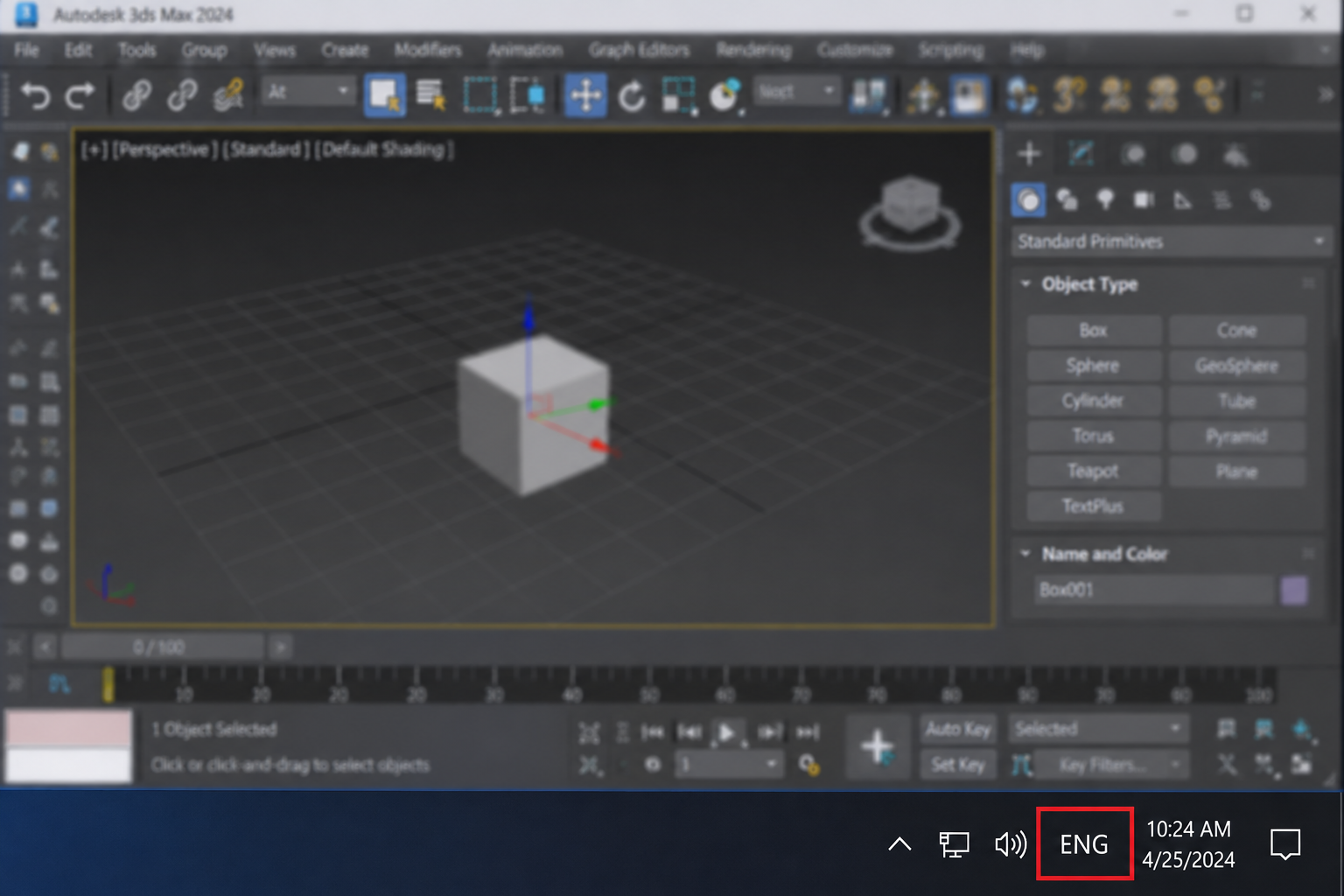The image size is (1344, 896).
Task: Click the Teapot primitive button
Action: coord(1094,471)
